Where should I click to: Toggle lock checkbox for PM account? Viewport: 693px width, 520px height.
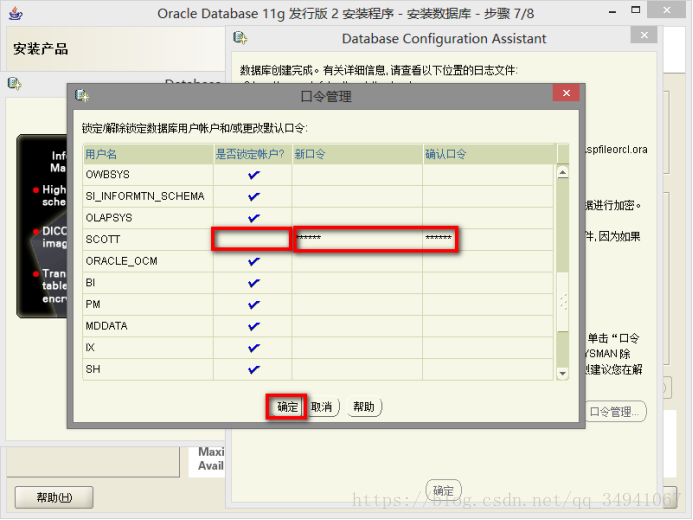[x=254, y=305]
